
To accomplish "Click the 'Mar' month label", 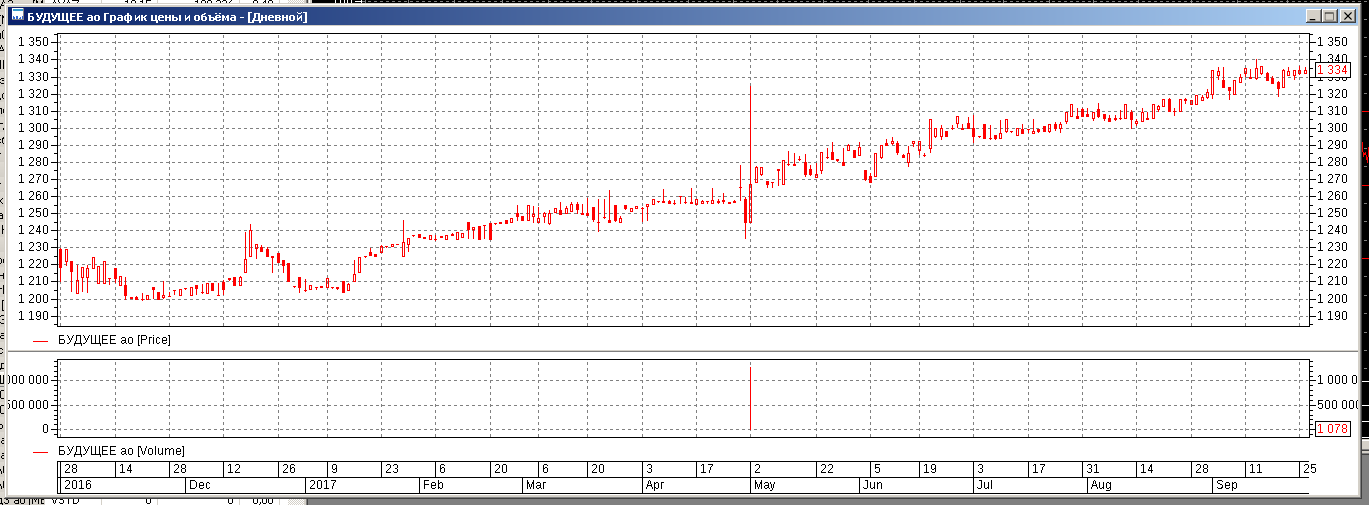I will pos(537,485).
